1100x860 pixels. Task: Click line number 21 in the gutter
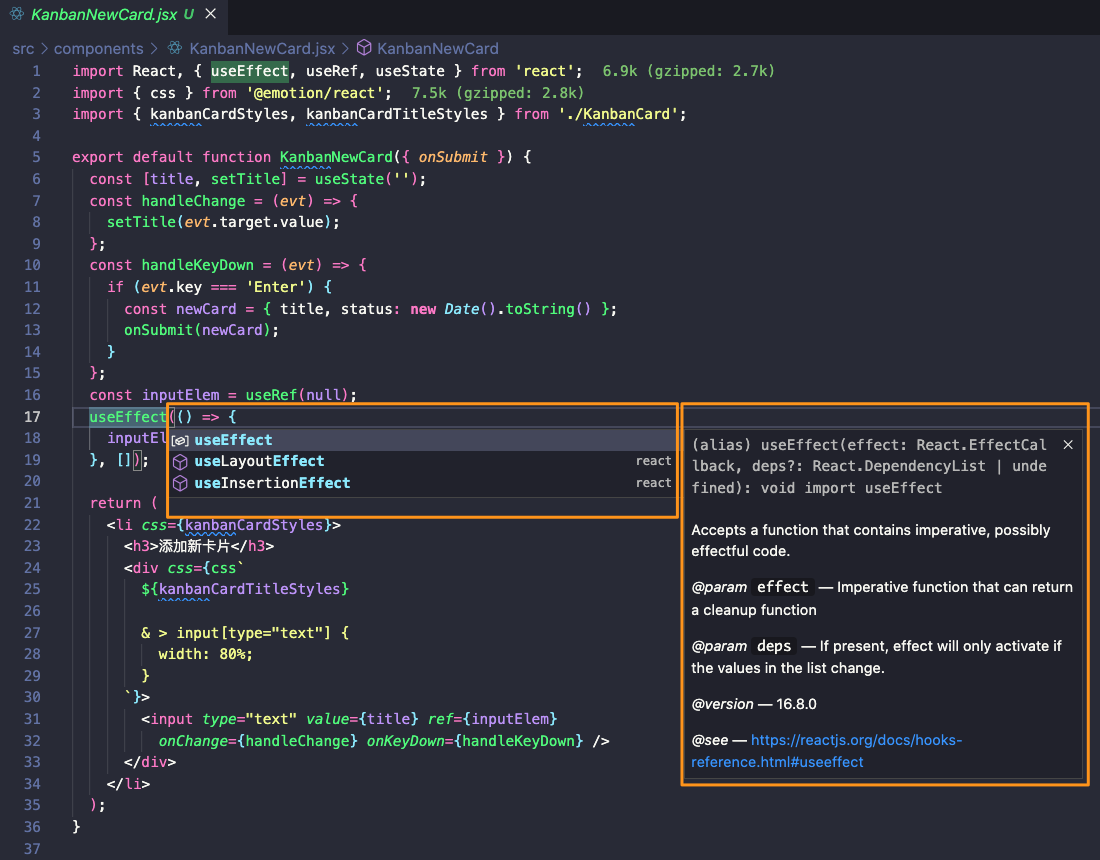[x=32, y=503]
